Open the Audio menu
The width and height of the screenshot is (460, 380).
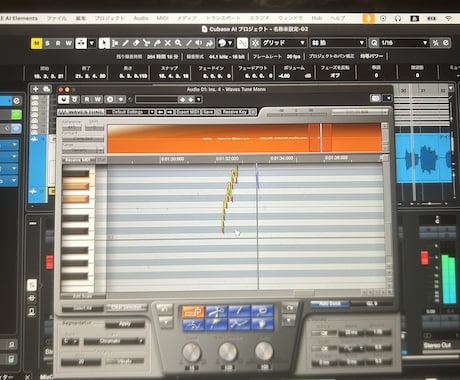click(x=141, y=18)
